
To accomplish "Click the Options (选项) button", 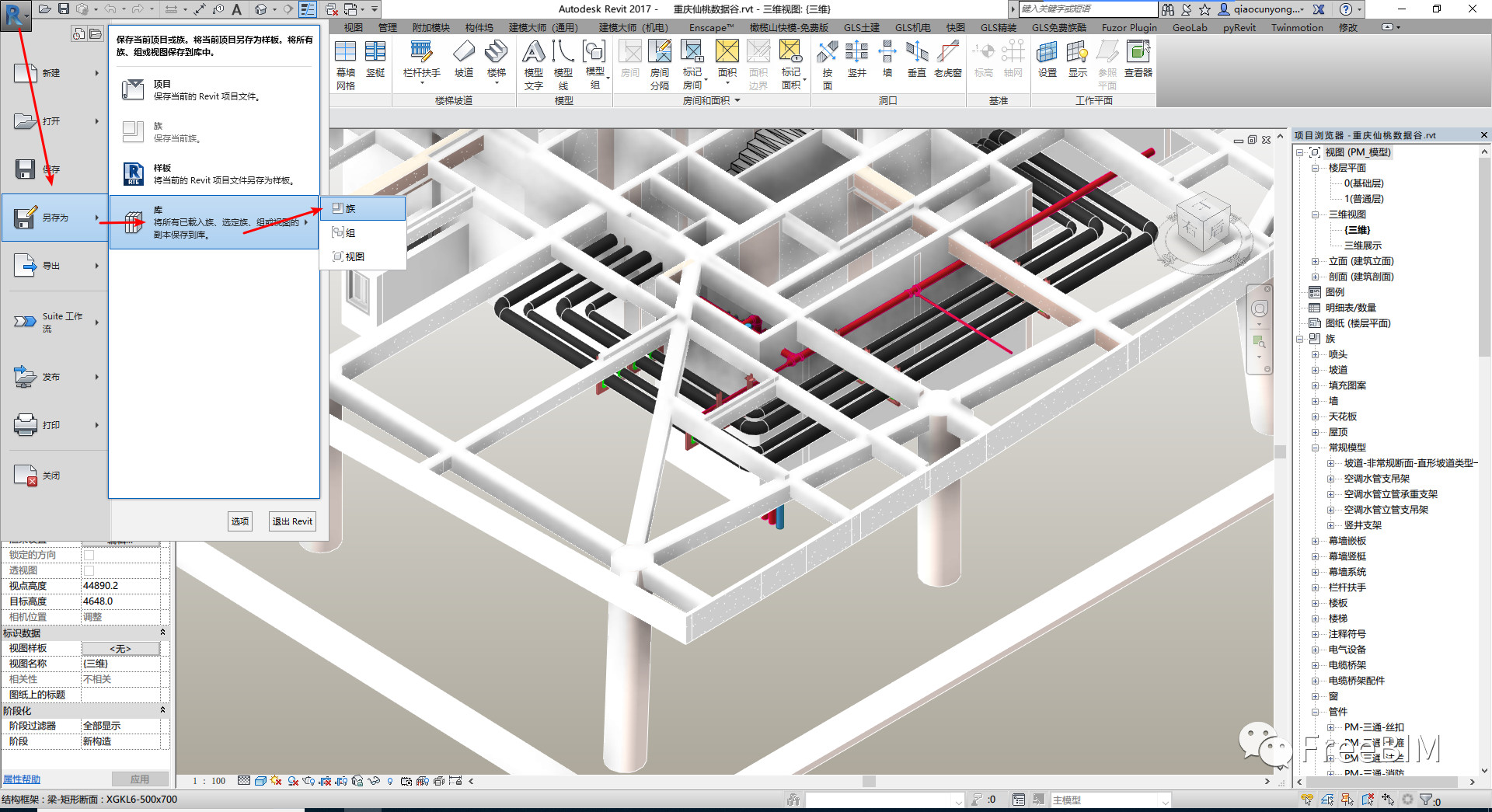I will (240, 521).
